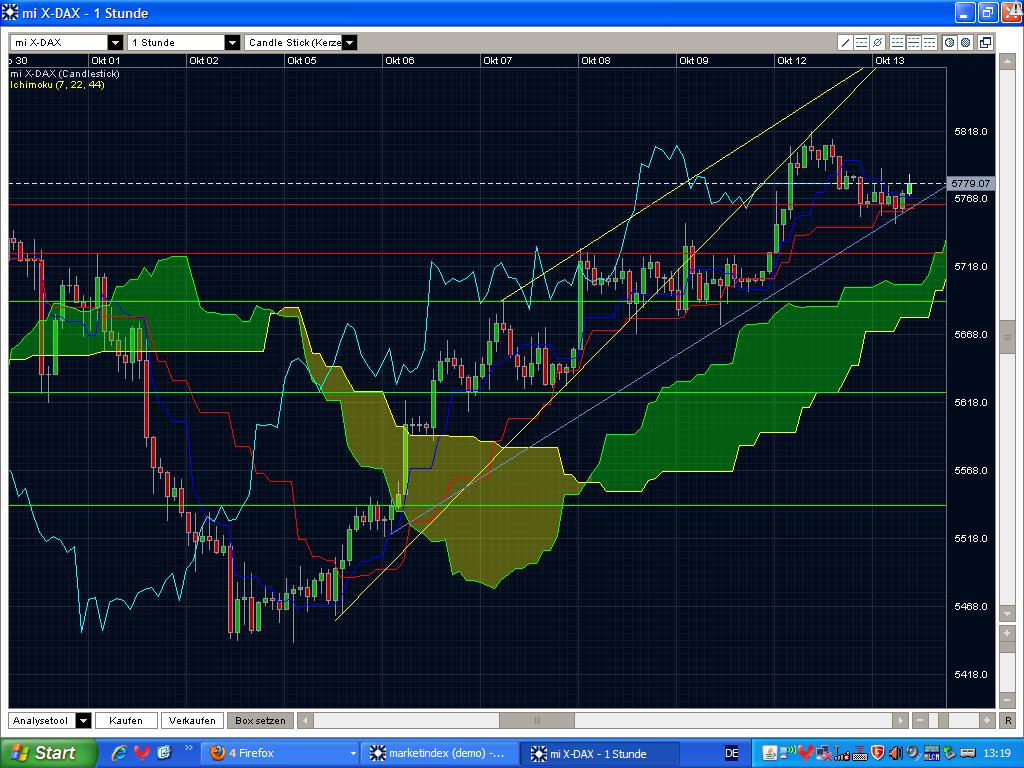Click the webcam tray icon
This screenshot has width=1024, height=768.
coord(912,753)
